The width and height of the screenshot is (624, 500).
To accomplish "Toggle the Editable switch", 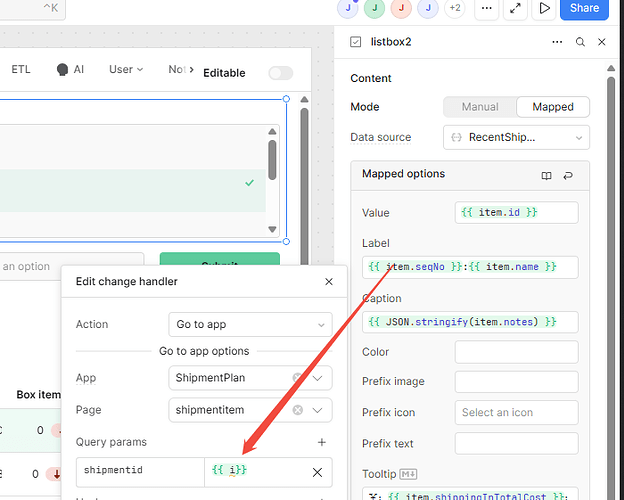I will pyautogui.click(x=281, y=73).
